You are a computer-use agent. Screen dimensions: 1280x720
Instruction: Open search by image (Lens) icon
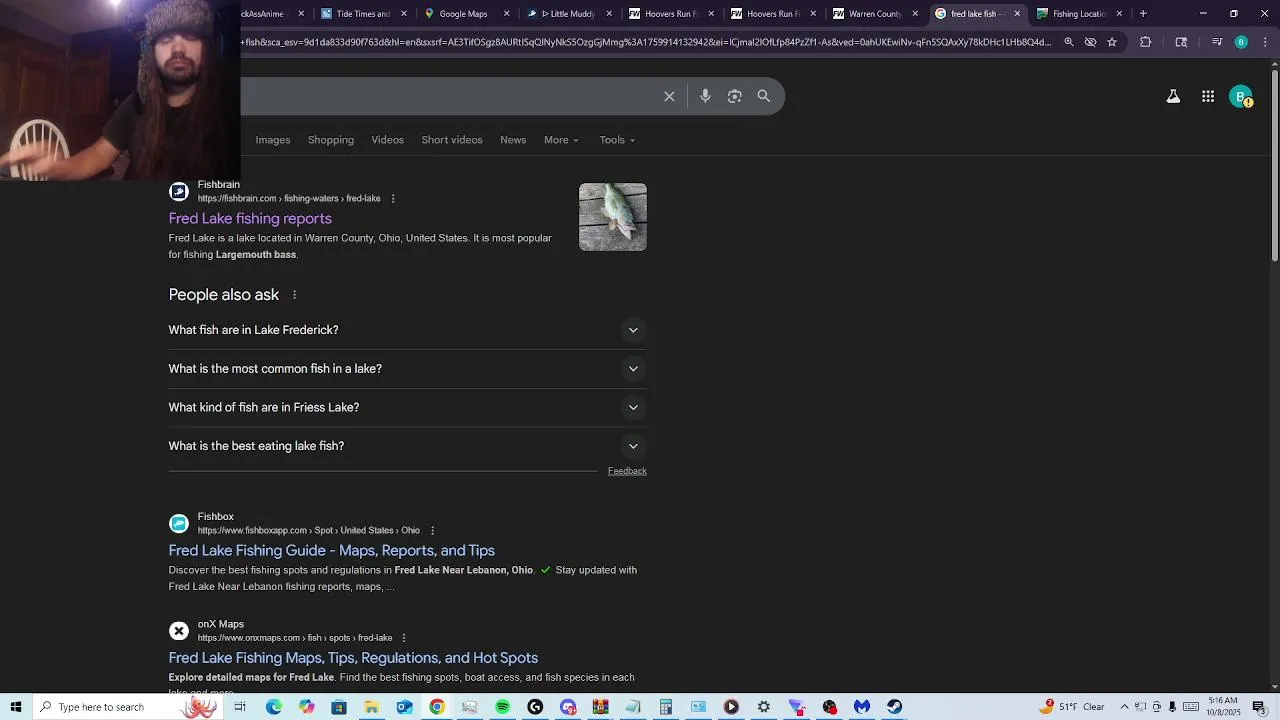point(735,96)
